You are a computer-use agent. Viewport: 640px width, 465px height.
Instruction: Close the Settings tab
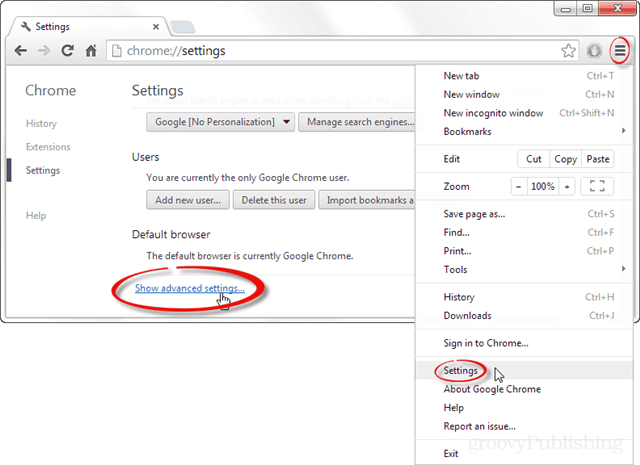[156, 27]
